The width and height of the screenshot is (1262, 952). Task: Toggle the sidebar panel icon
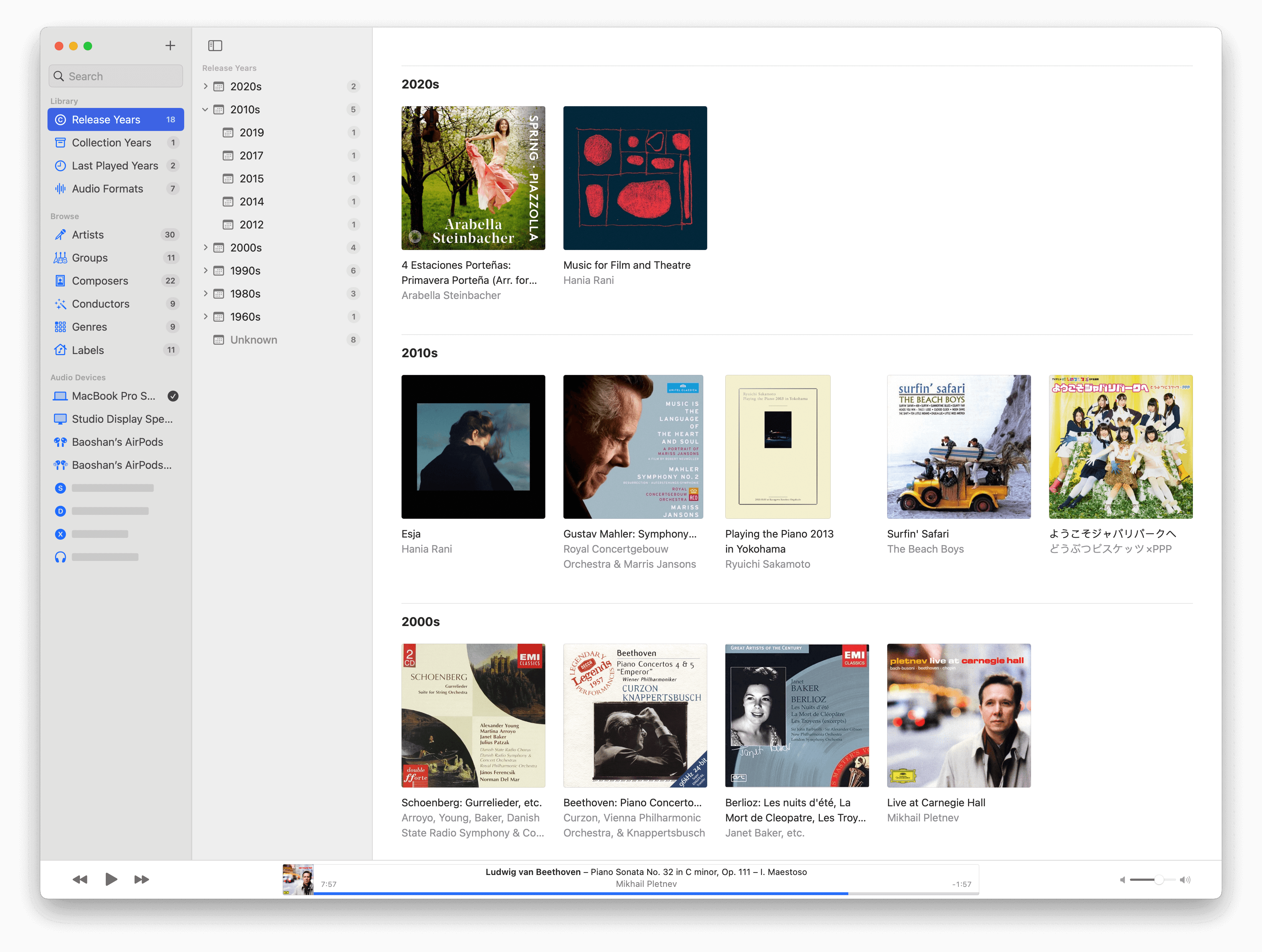(215, 46)
